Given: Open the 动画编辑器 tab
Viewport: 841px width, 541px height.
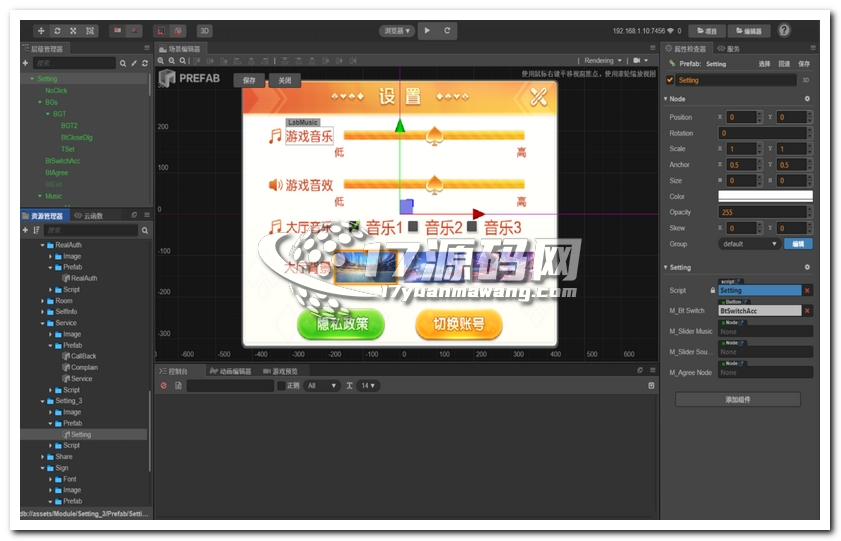Looking at the screenshot, I should tap(231, 371).
